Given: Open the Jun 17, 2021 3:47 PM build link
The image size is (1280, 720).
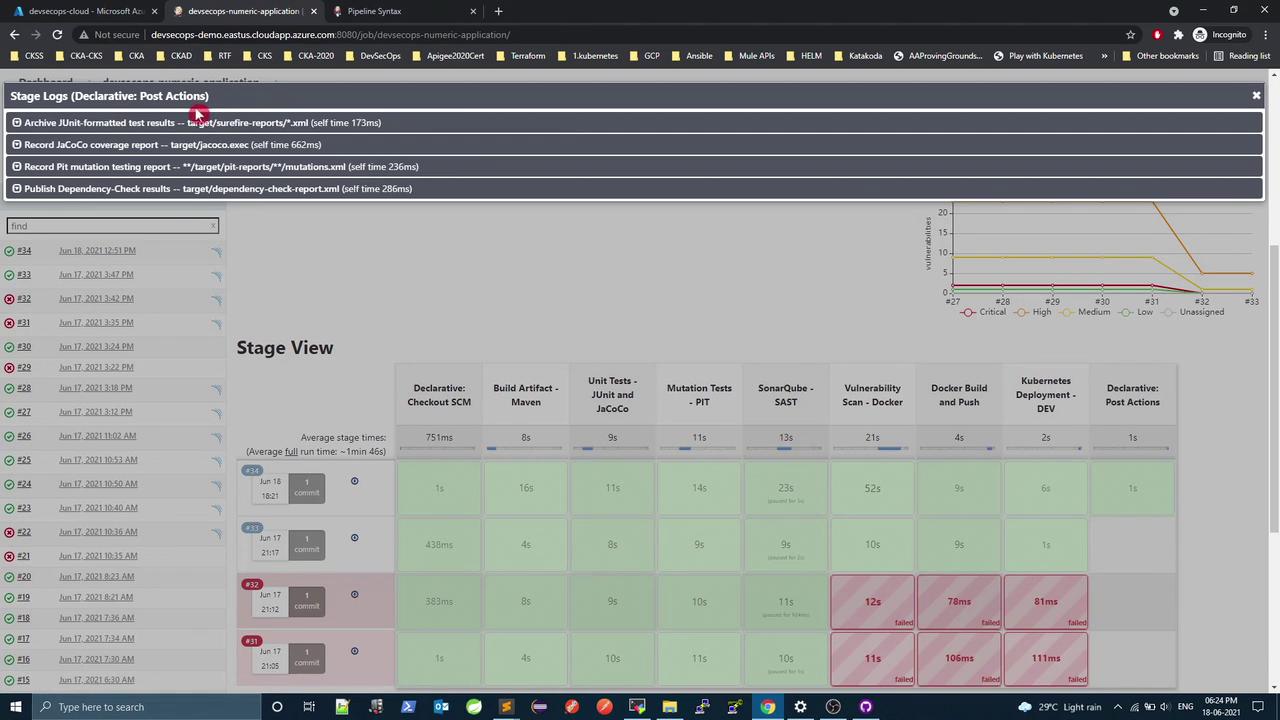Looking at the screenshot, I should 96,275.
